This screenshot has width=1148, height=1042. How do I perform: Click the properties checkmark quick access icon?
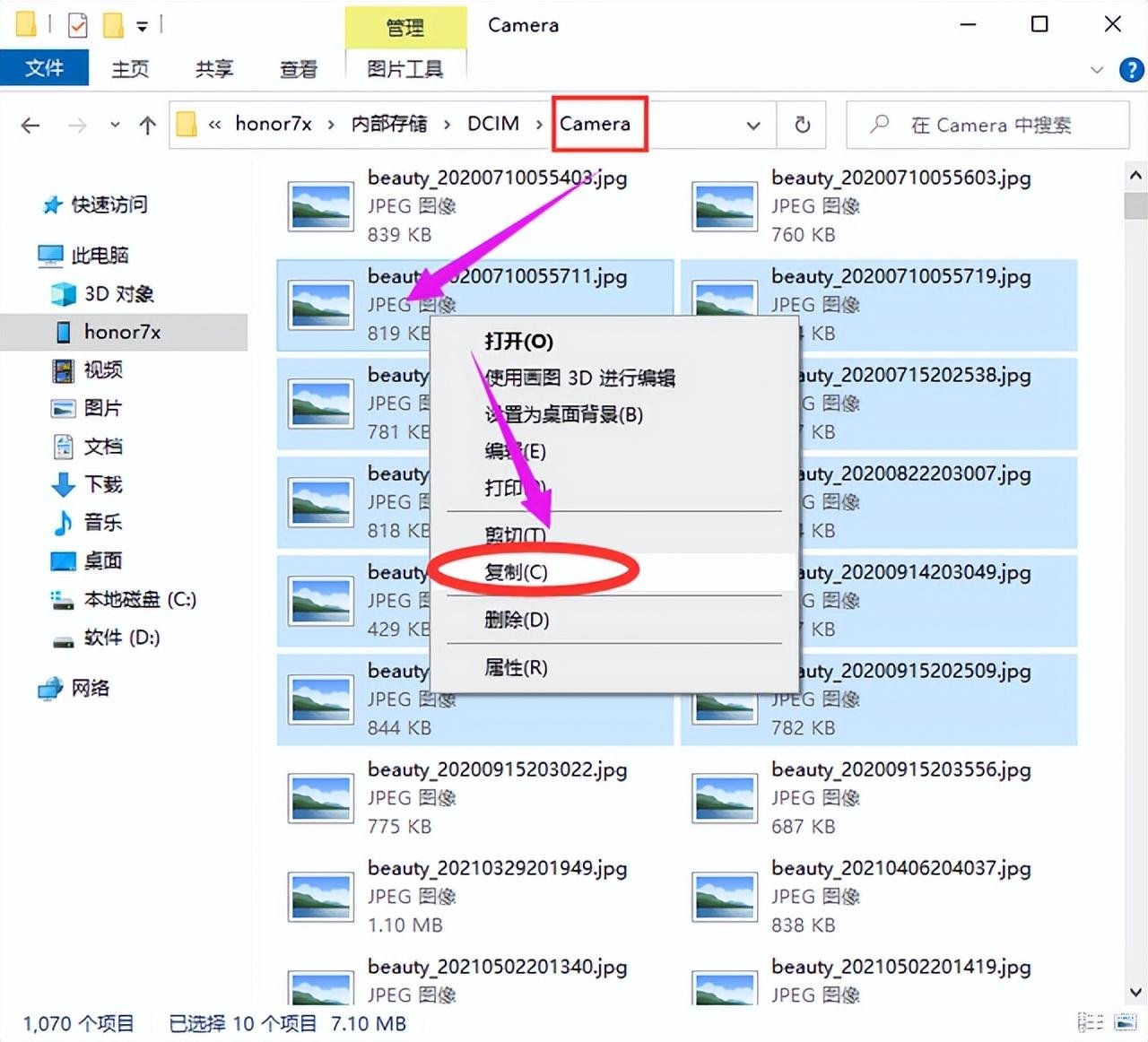(78, 25)
